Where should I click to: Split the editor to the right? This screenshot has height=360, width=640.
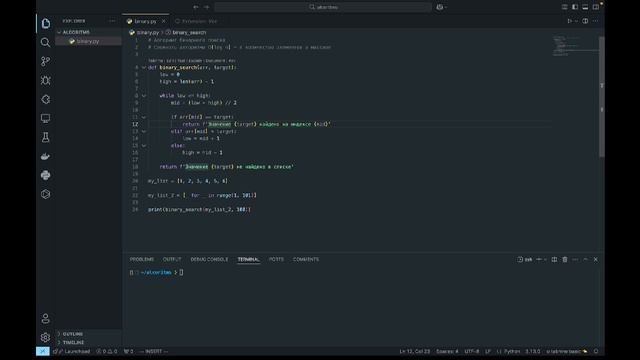click(x=585, y=21)
